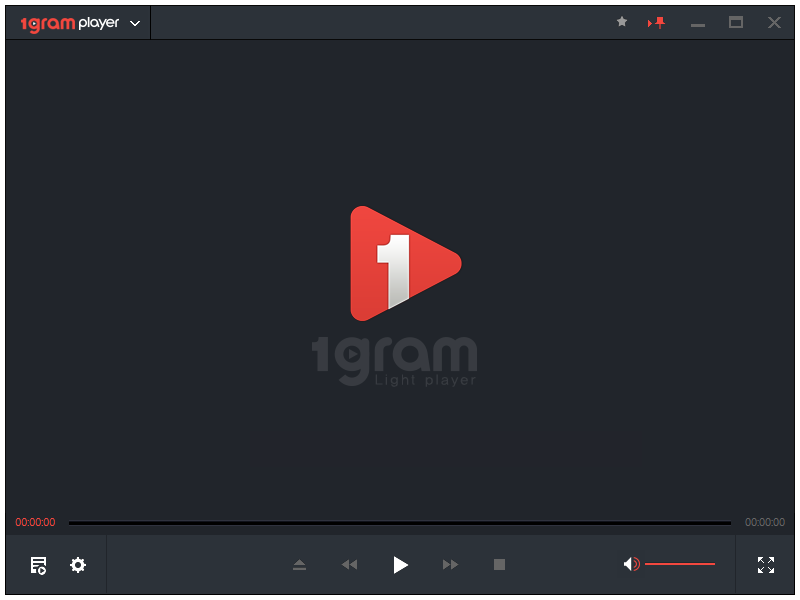The width and height of the screenshot is (800, 600).
Task: Click the eject button to open a file
Action: [299, 565]
